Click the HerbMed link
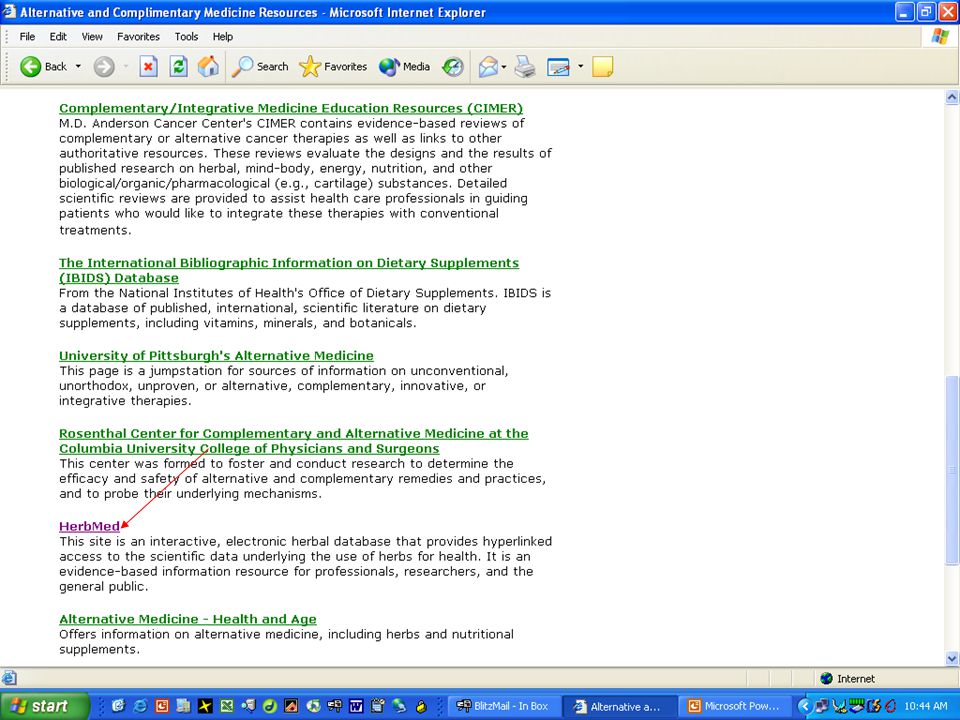Viewport: 960px width, 720px height. click(89, 527)
